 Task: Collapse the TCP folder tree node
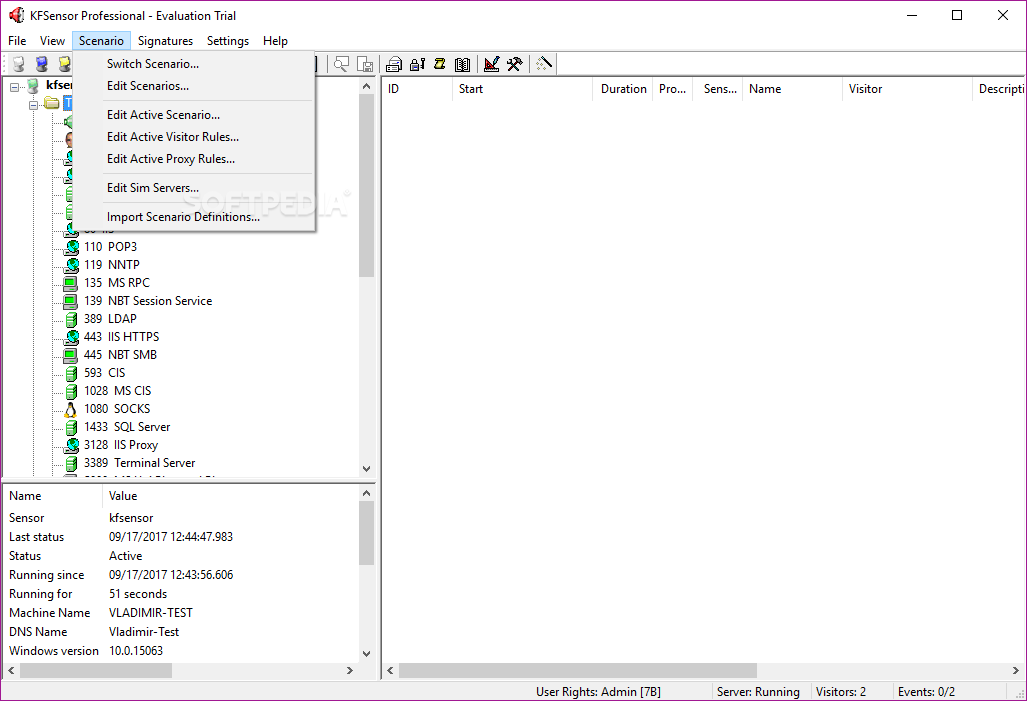click(33, 104)
